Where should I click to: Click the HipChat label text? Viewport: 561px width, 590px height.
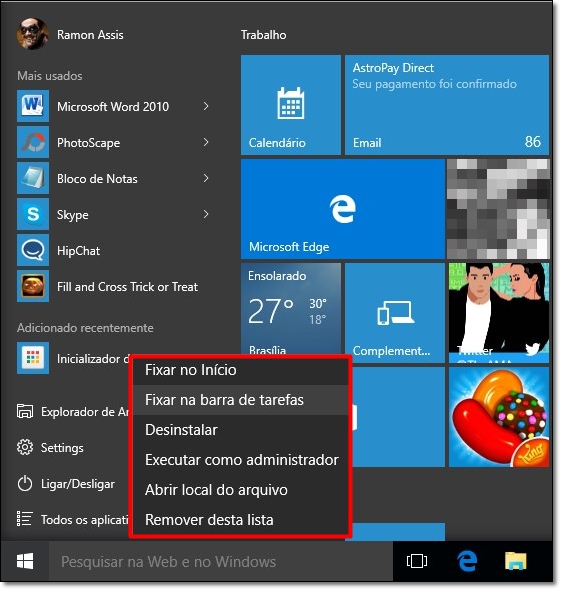(78, 251)
